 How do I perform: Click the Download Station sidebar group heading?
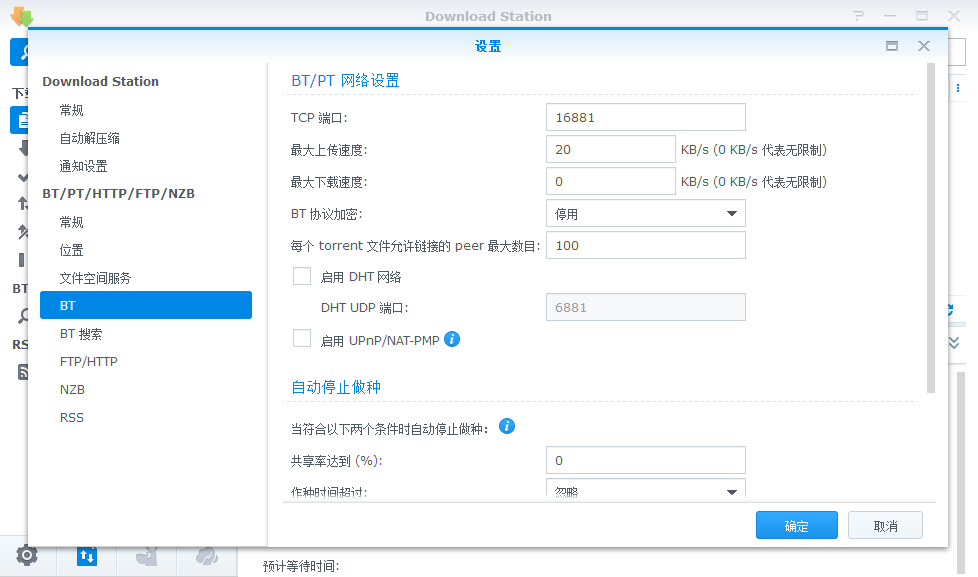coord(100,82)
